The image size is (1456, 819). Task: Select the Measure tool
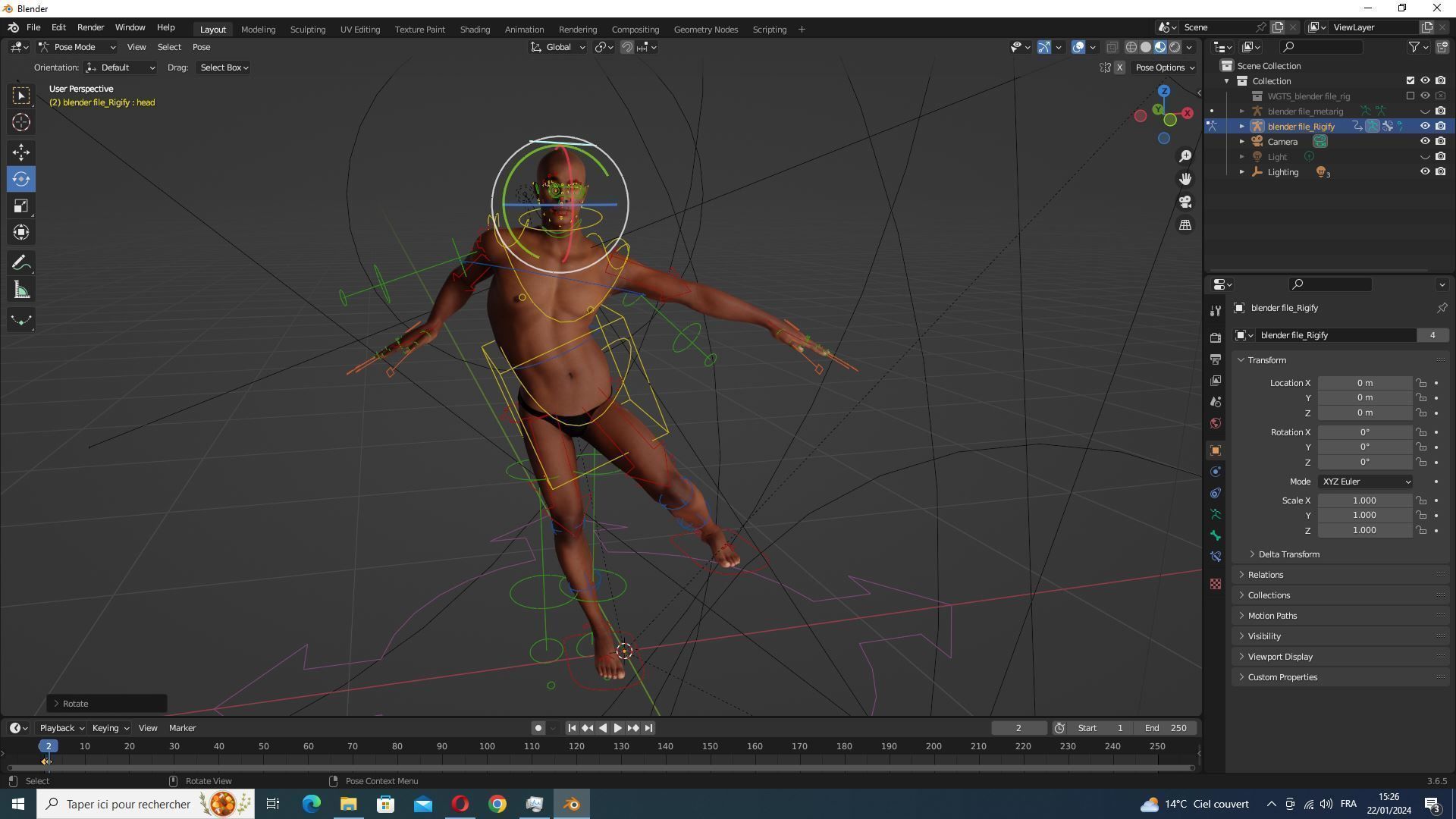coord(21,291)
